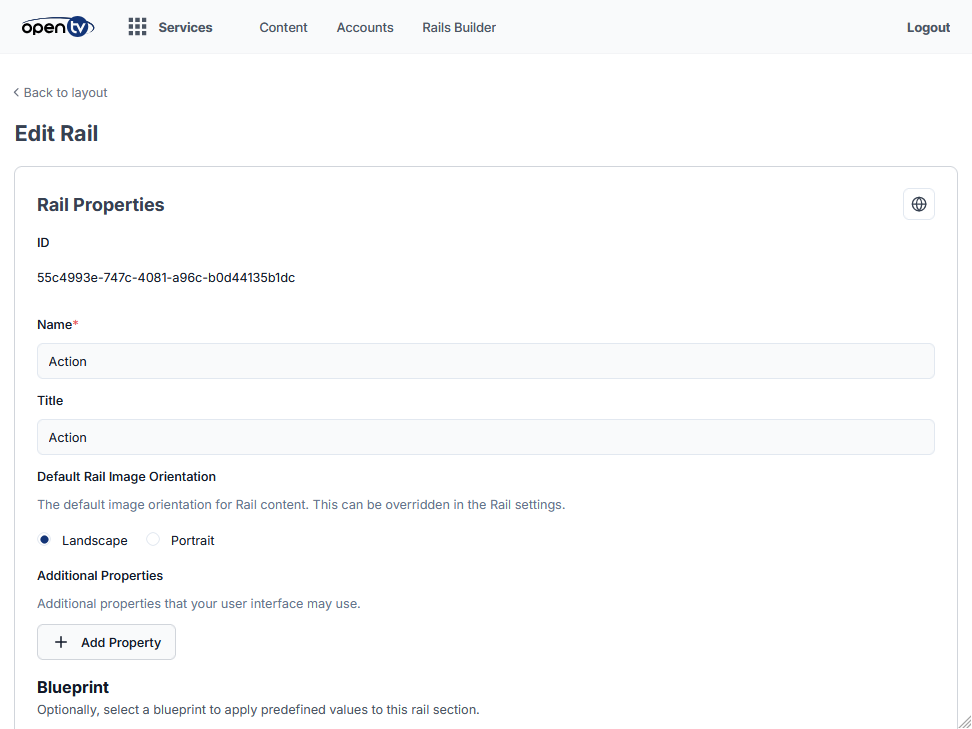Click the globe language icon
Screen dimensions: 972x729
pyautogui.click(x=918, y=204)
